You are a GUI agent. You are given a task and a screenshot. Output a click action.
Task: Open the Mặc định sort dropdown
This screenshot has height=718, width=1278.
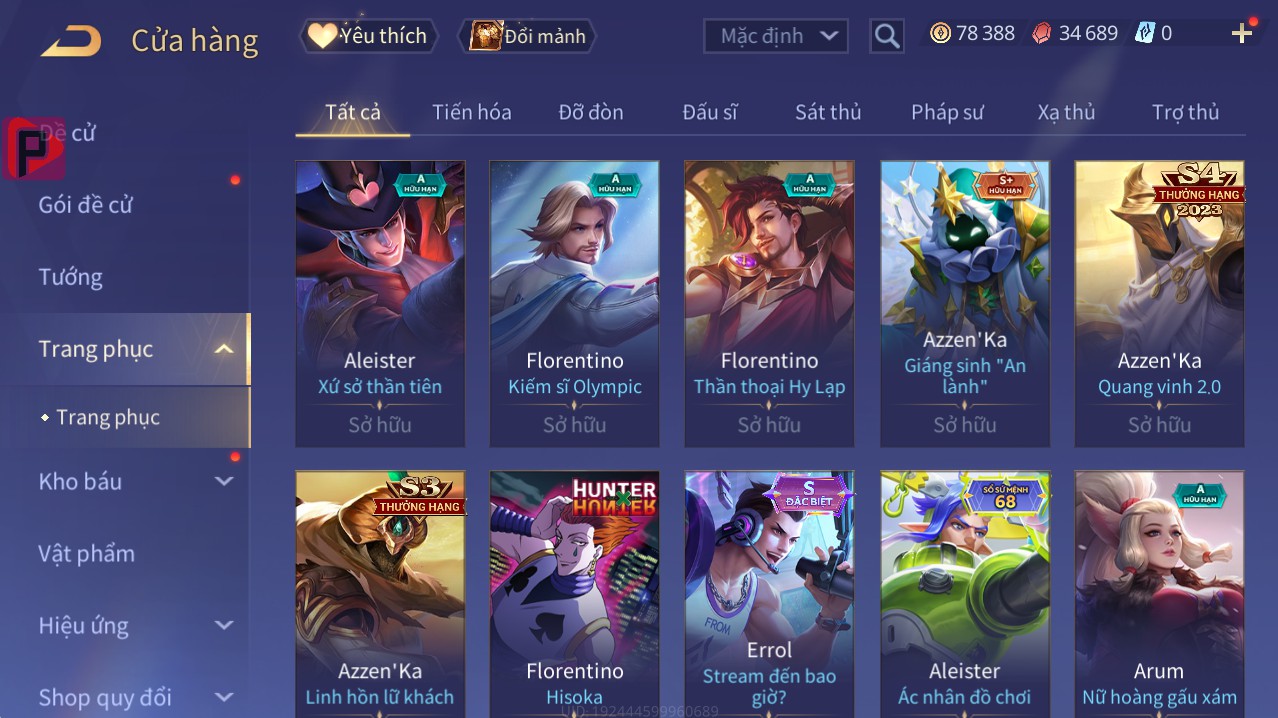pyautogui.click(x=776, y=36)
